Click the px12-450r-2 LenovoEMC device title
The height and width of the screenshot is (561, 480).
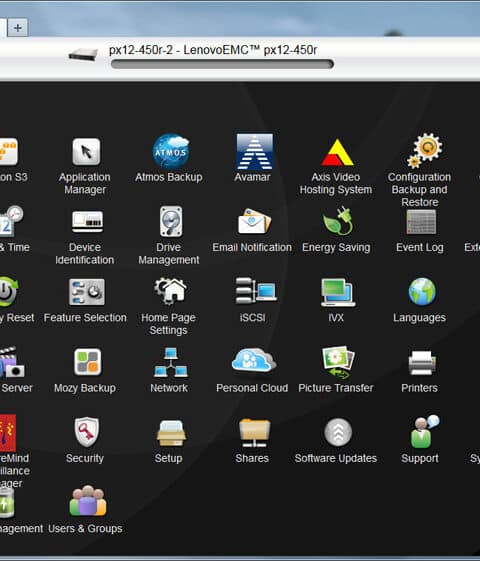(213, 50)
